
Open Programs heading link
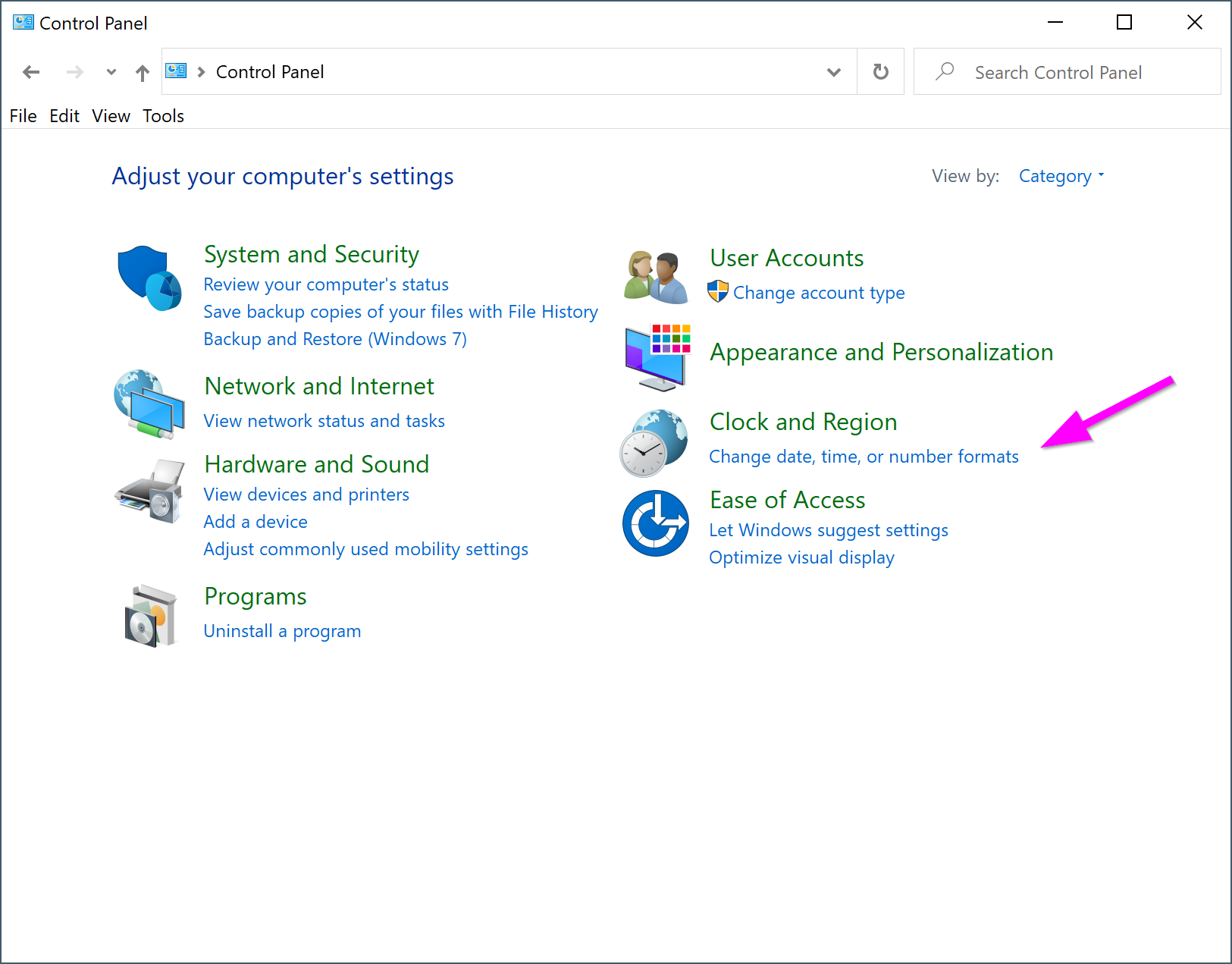click(x=255, y=597)
